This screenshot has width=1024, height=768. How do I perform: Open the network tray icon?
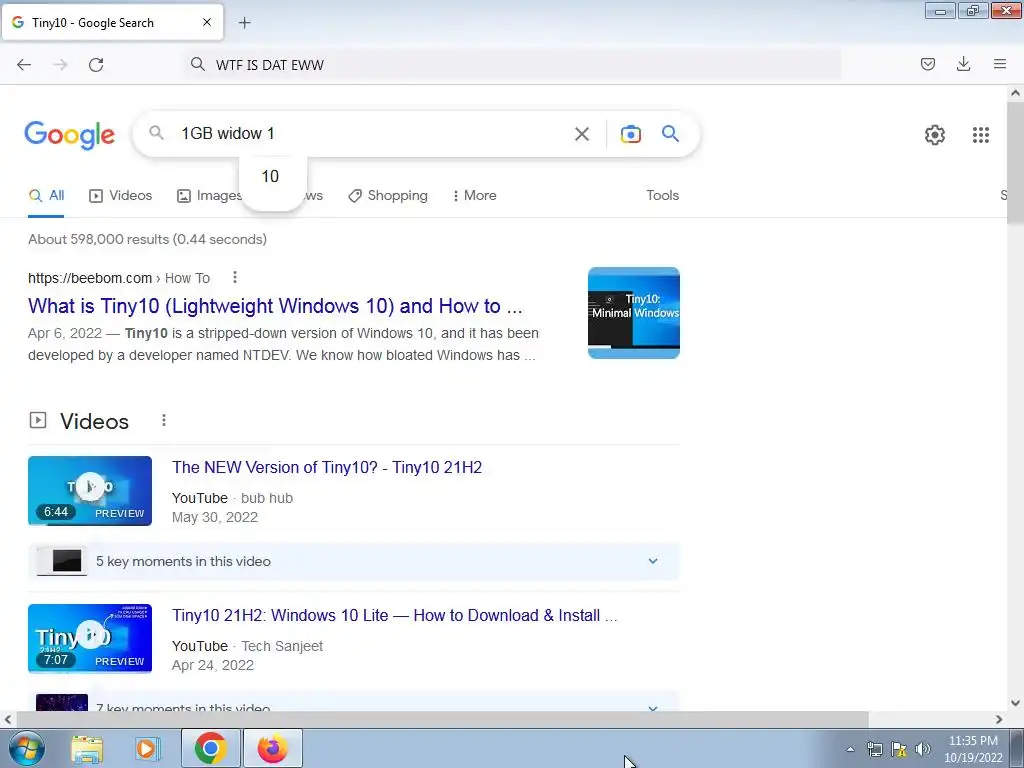[874, 749]
